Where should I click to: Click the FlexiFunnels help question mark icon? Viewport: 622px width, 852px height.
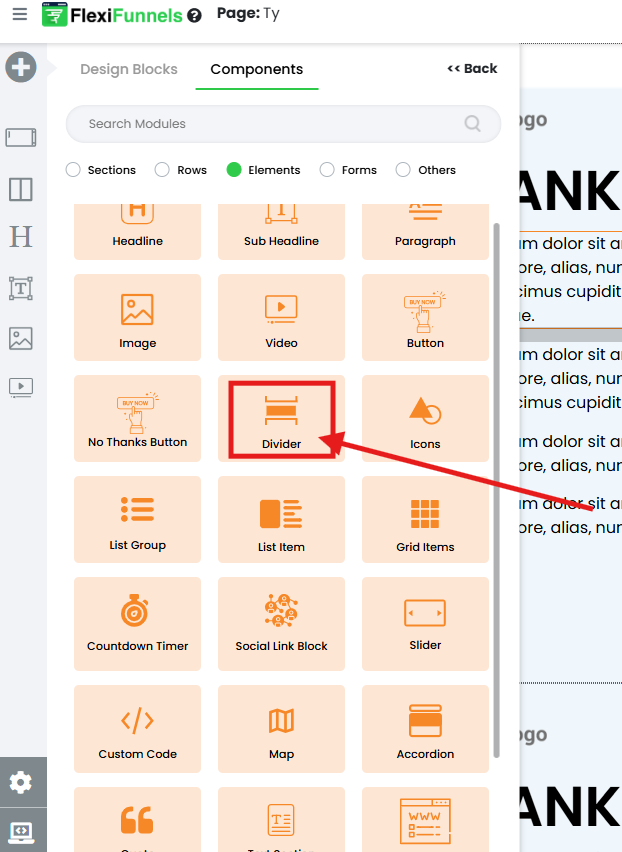(x=194, y=16)
